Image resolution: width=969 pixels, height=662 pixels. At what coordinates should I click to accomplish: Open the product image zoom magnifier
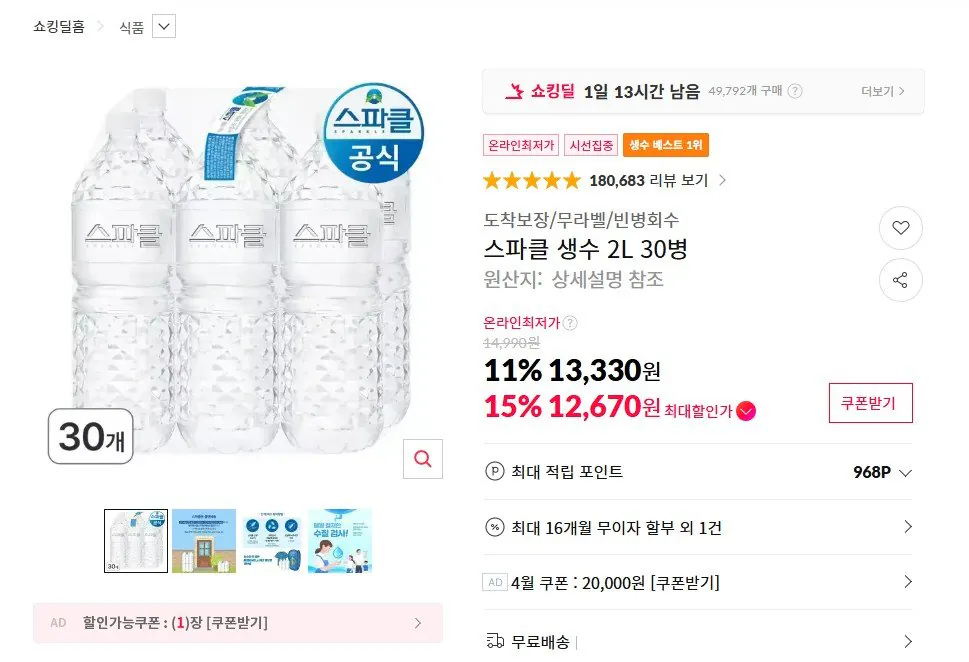422,459
